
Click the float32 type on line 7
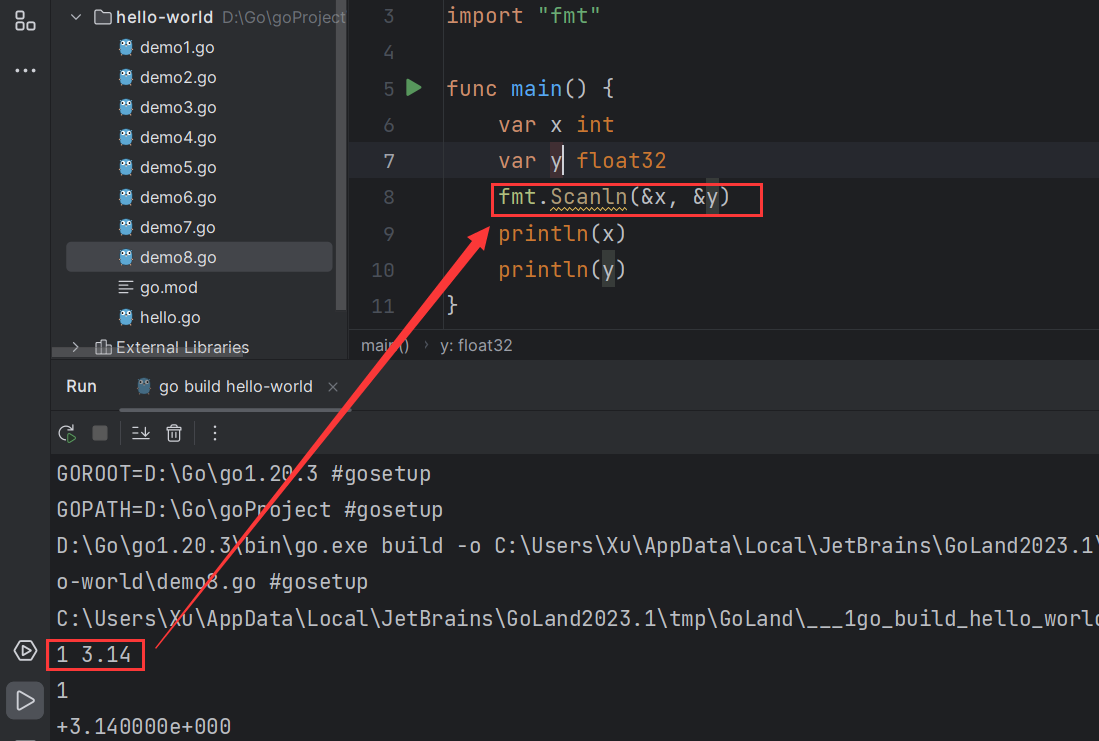click(621, 161)
